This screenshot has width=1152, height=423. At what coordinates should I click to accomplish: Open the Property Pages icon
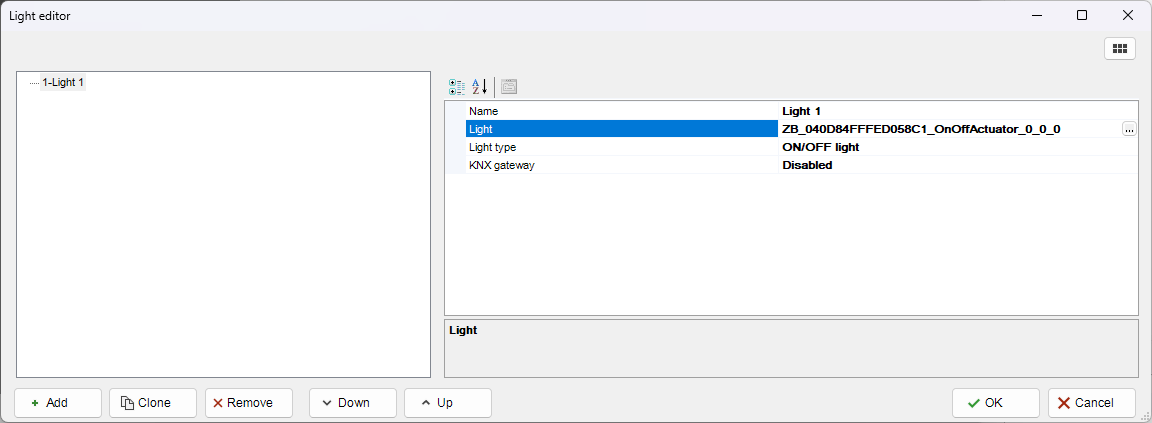[x=509, y=87]
